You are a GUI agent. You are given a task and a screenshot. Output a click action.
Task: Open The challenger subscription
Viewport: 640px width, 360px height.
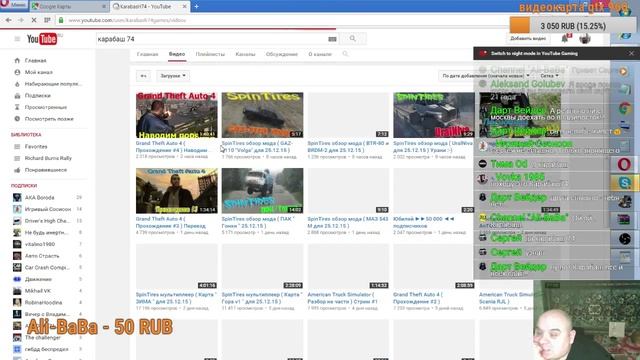click(x=42, y=338)
